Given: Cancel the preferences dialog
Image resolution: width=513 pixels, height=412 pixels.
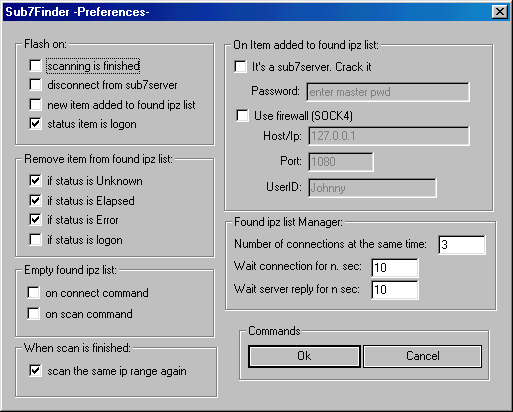Looking at the screenshot, I should pos(422,356).
